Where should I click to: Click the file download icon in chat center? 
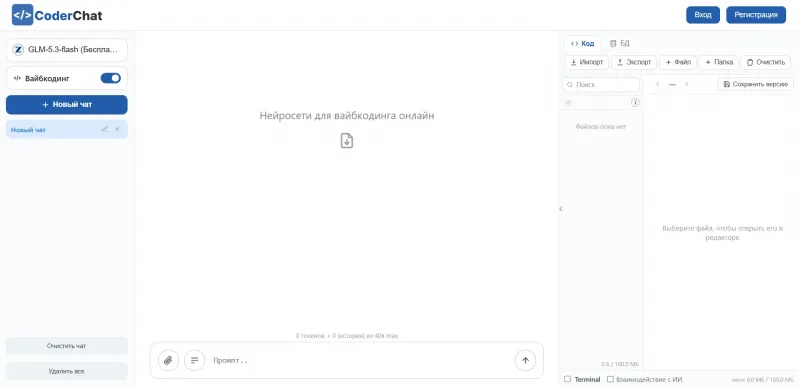[x=347, y=141]
